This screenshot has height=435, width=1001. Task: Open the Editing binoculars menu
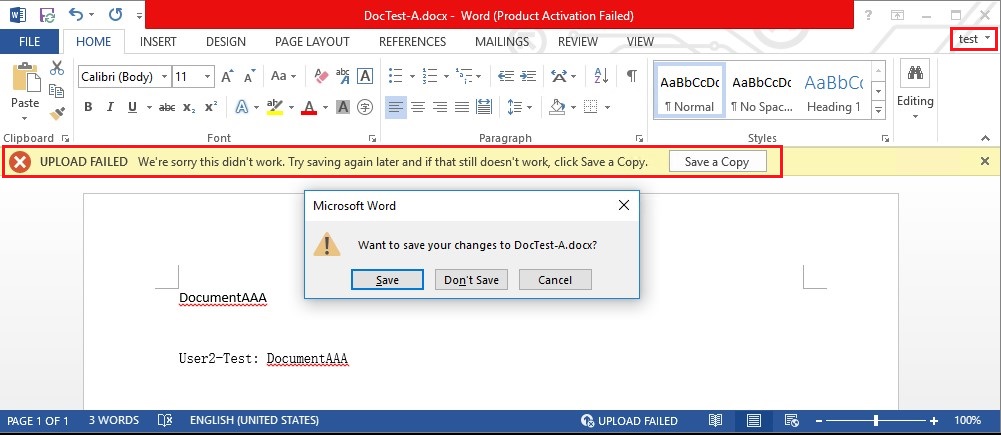click(x=915, y=89)
